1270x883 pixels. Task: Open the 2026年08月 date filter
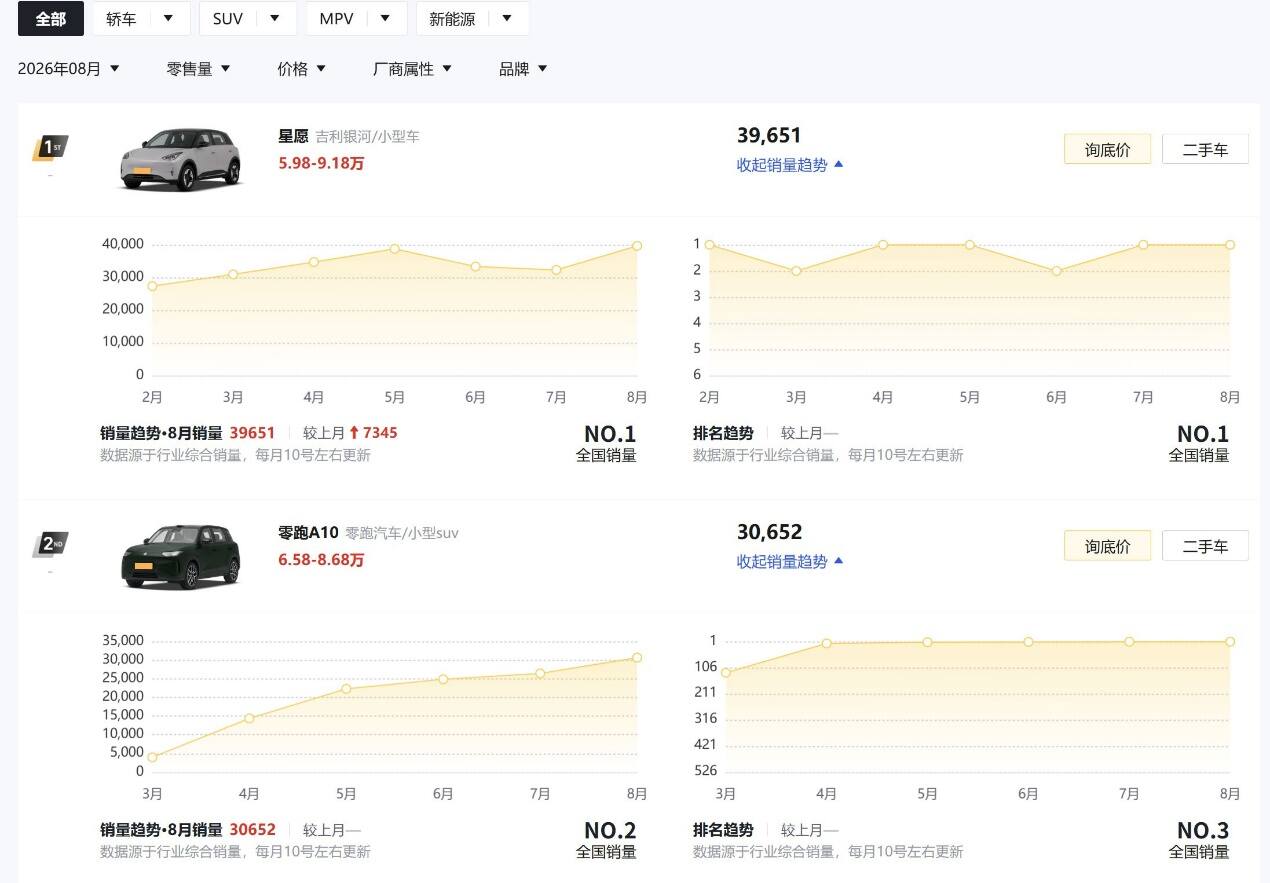(69, 69)
